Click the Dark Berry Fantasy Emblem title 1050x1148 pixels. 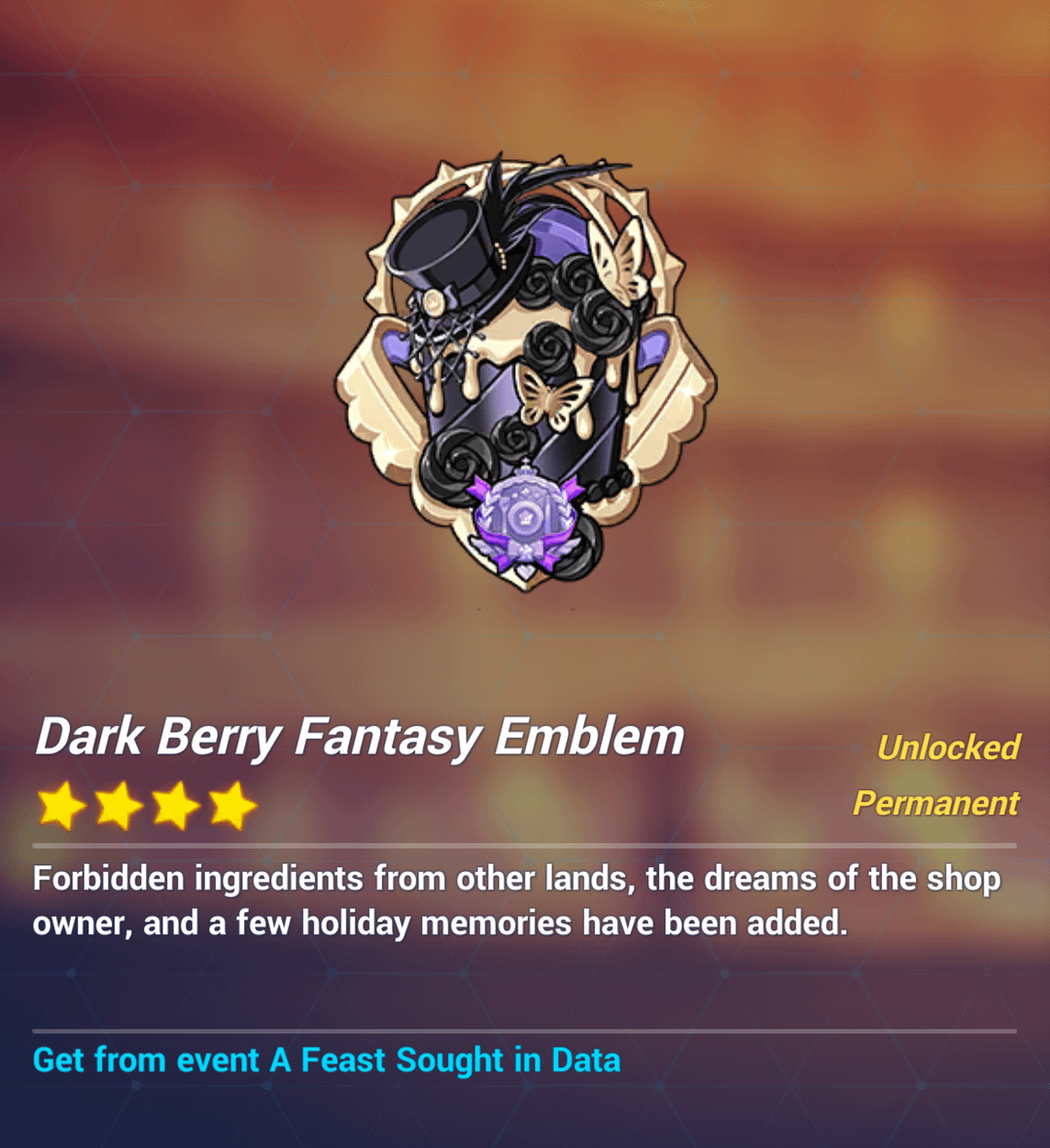(x=360, y=737)
